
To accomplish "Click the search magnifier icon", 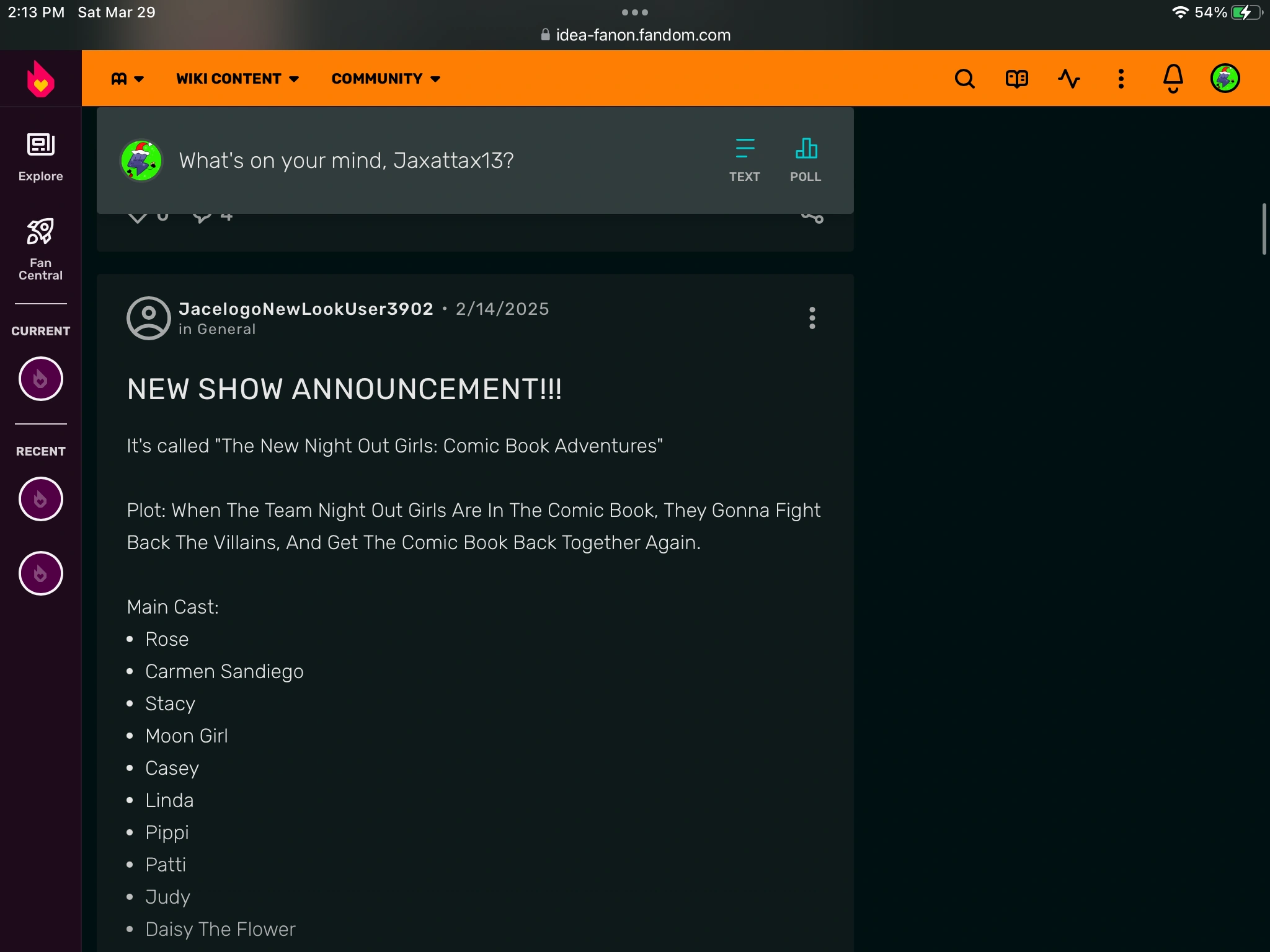I will coord(964,79).
